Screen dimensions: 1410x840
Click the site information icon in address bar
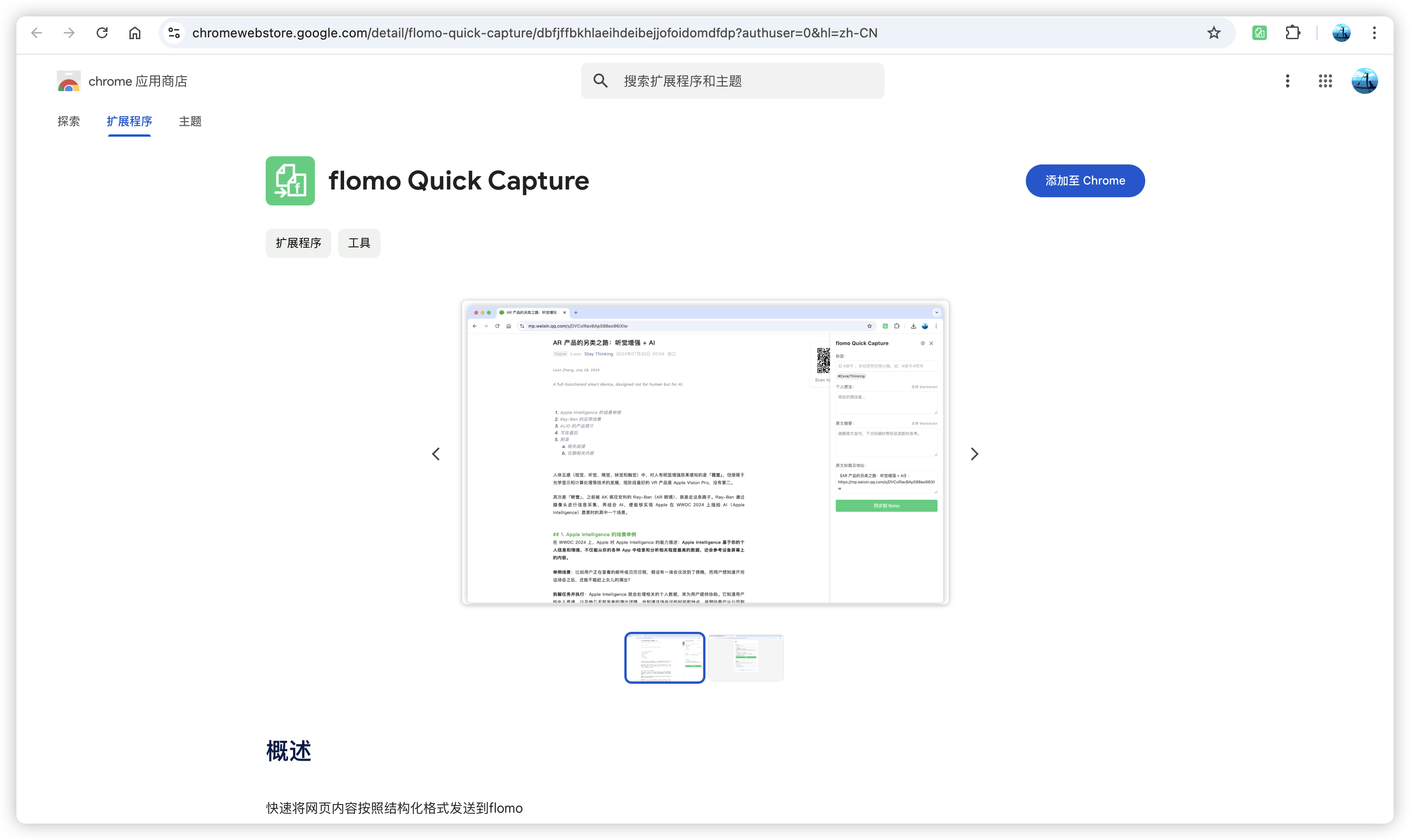pyautogui.click(x=175, y=33)
